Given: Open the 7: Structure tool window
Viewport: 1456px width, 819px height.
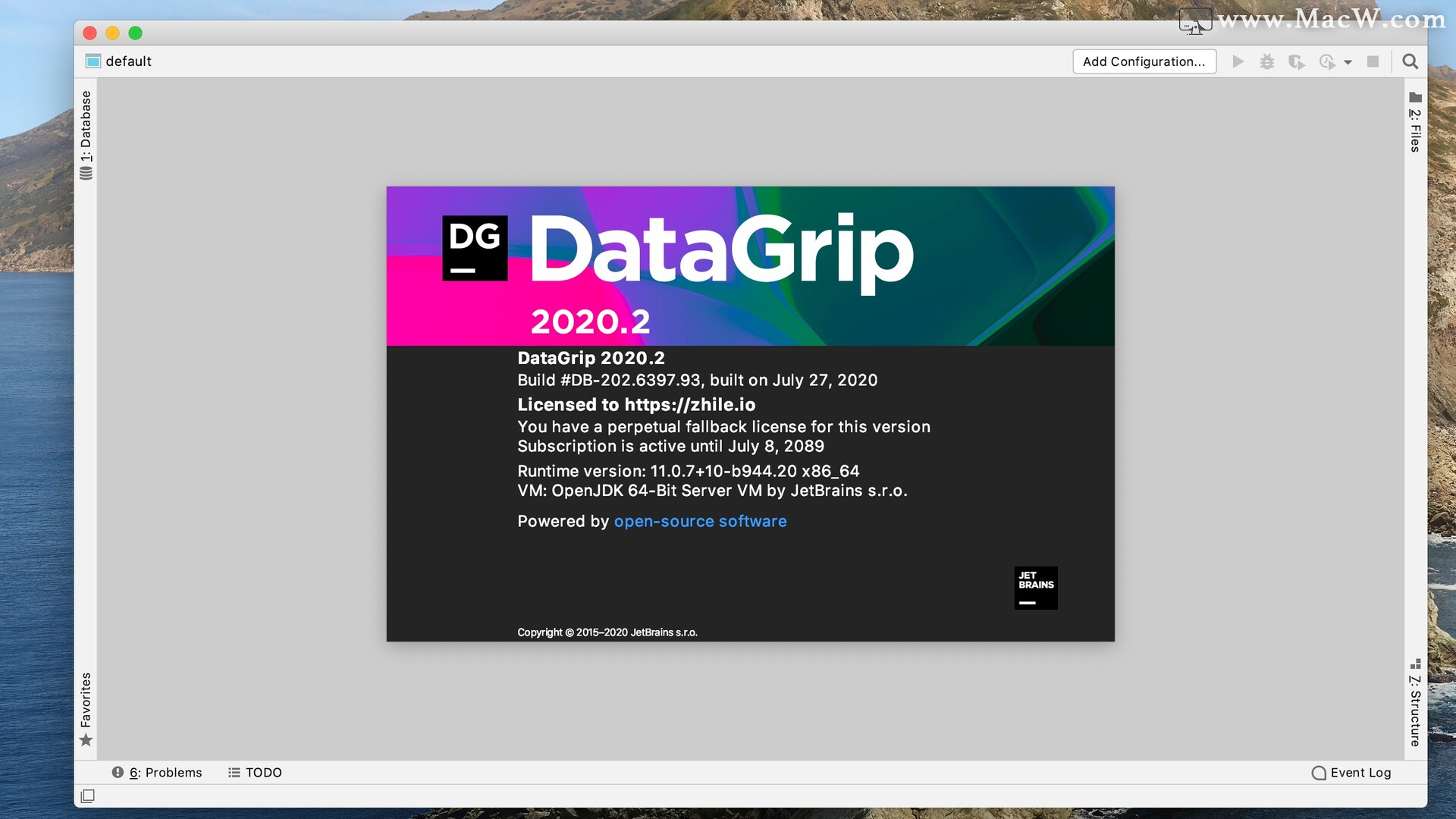Looking at the screenshot, I should click(1415, 711).
